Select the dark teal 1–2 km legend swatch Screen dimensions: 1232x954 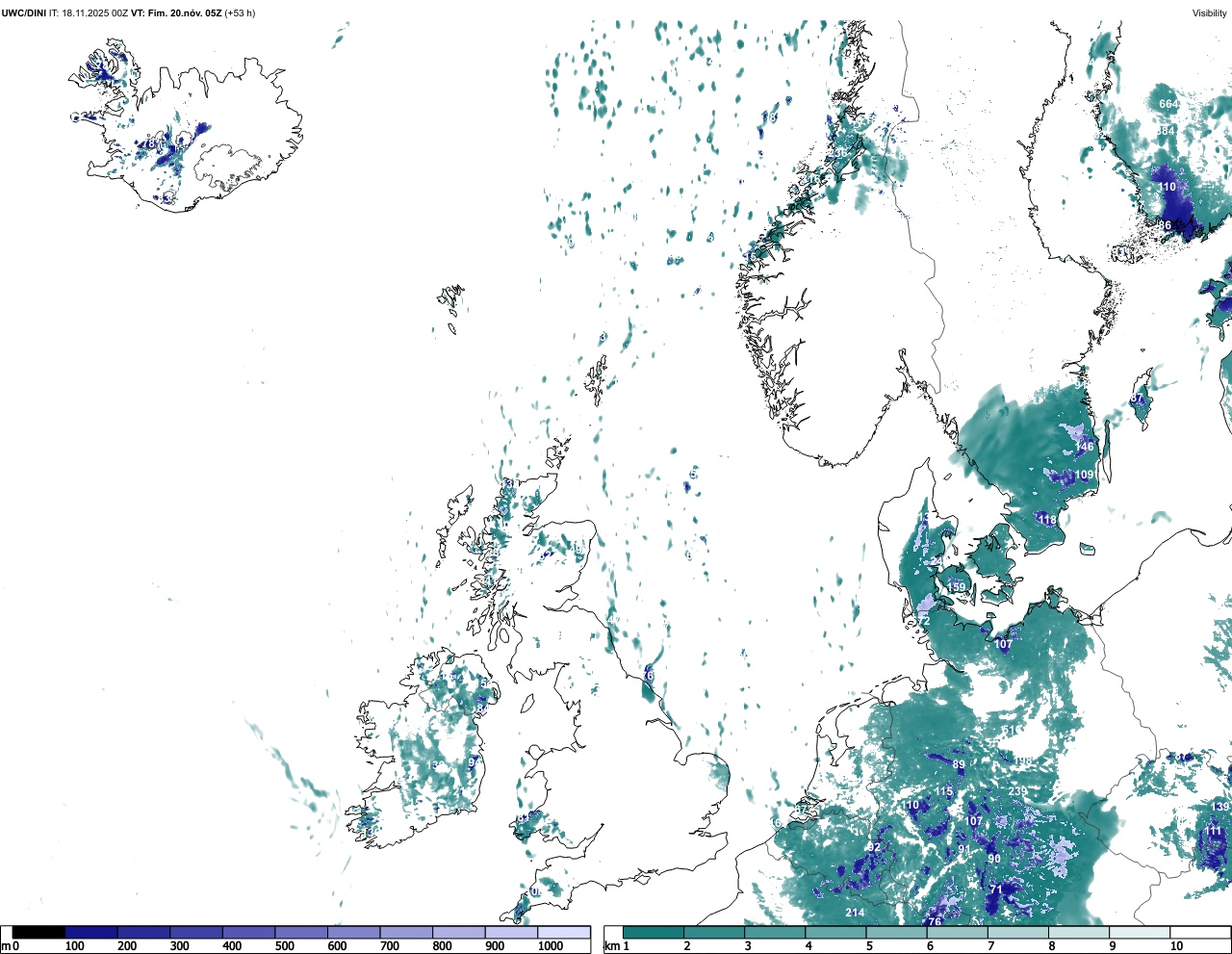click(654, 932)
